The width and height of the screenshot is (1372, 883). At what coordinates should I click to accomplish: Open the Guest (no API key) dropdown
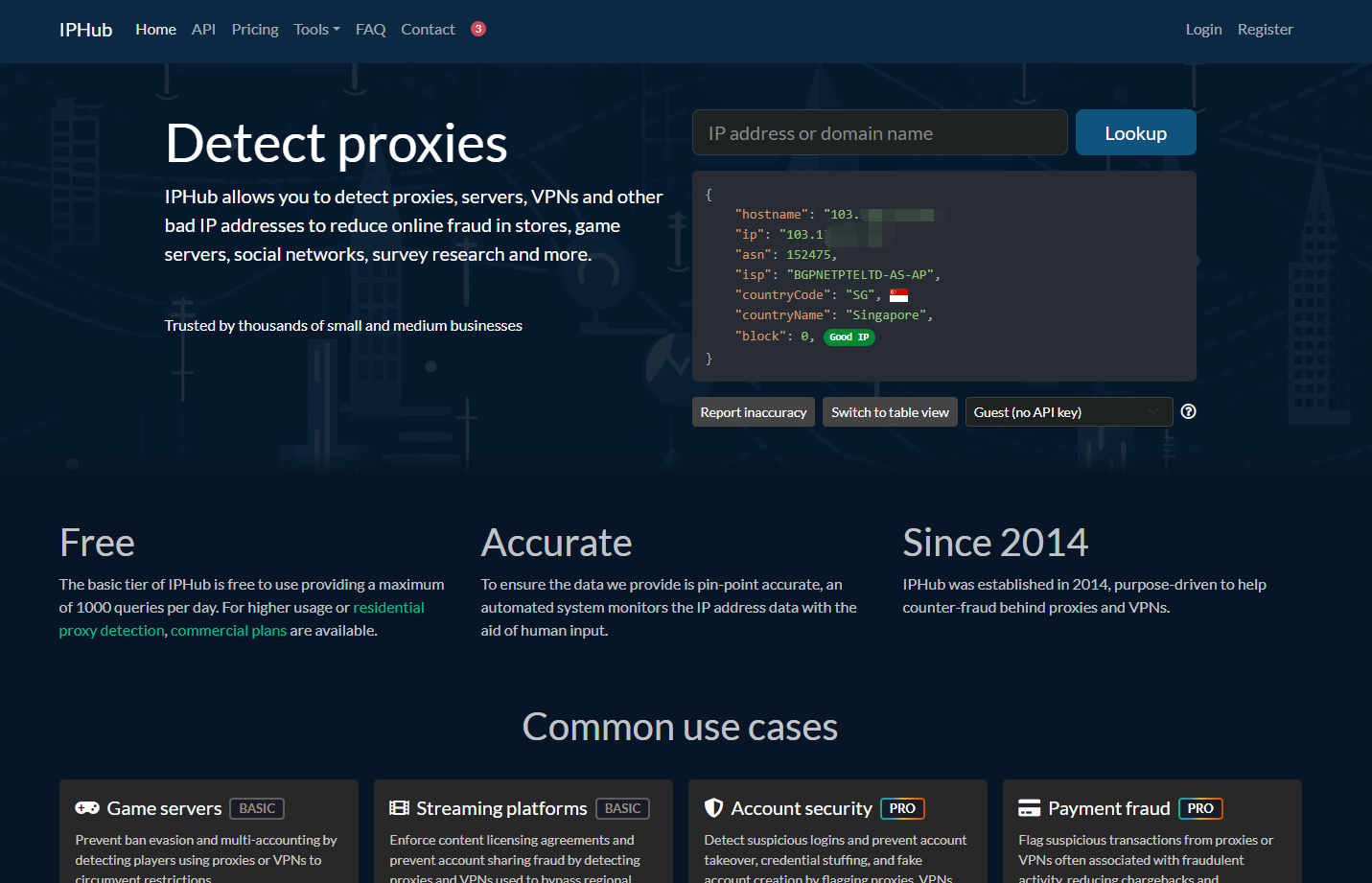click(1069, 412)
